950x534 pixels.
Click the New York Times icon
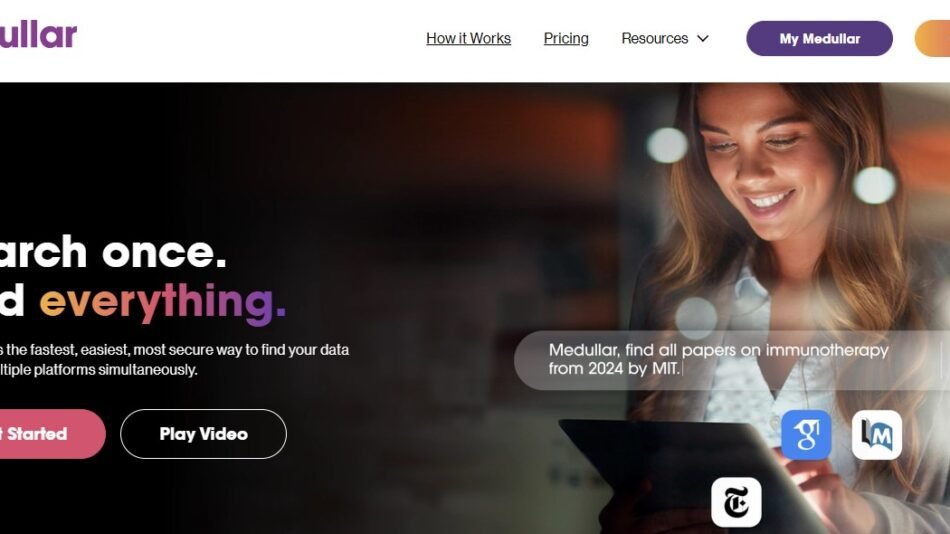pos(736,502)
